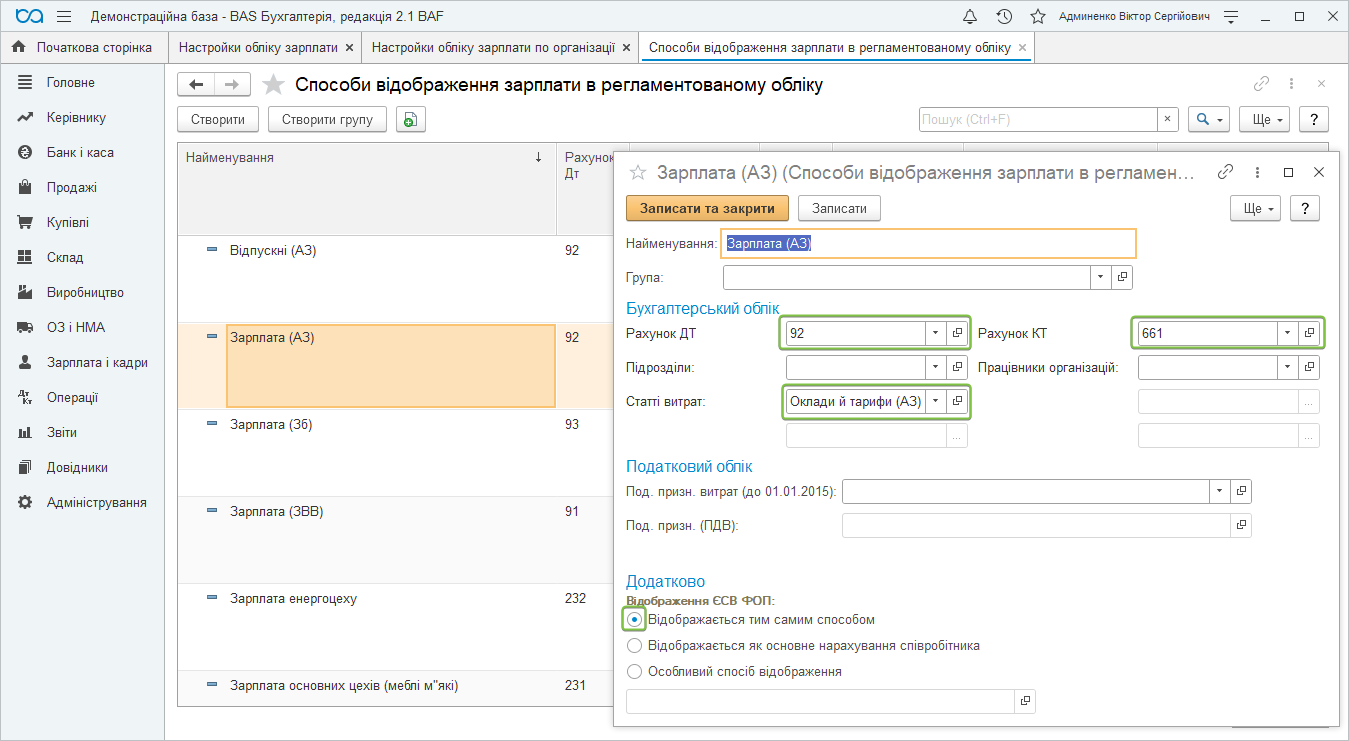Expand the Статті витрат dropdown
The width and height of the screenshot is (1349, 741).
(935, 401)
